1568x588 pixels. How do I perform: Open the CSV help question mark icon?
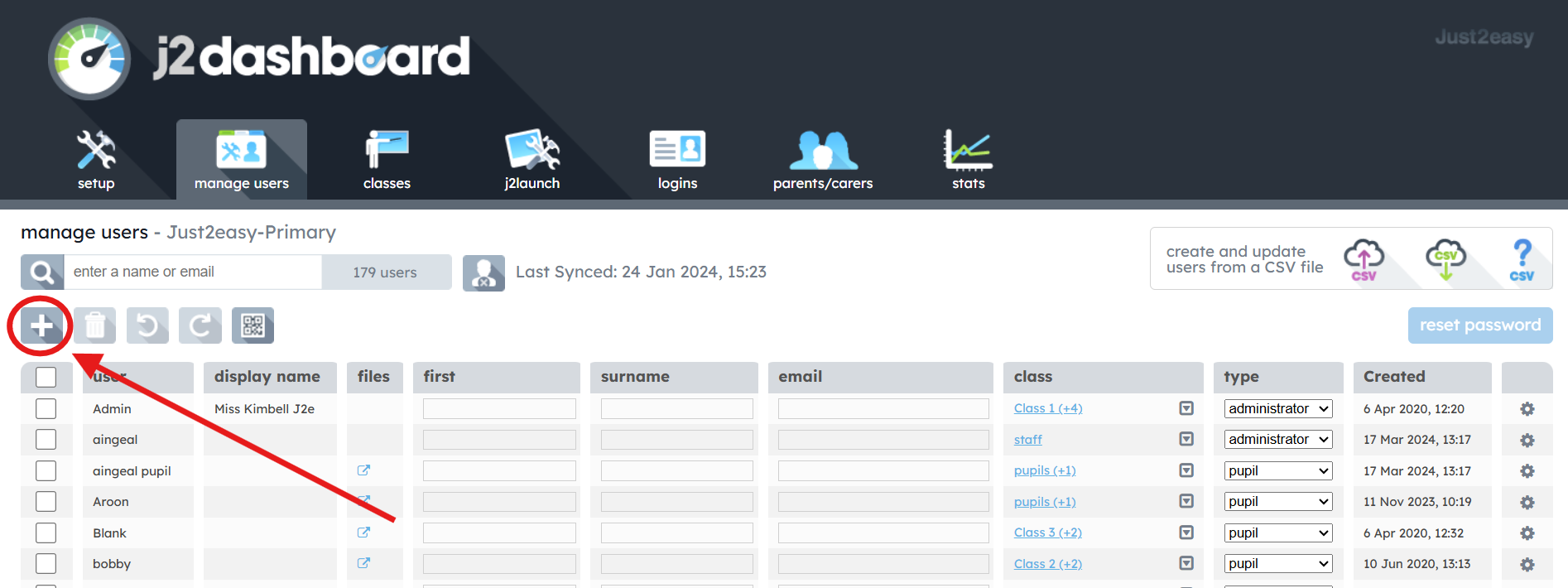[1522, 260]
